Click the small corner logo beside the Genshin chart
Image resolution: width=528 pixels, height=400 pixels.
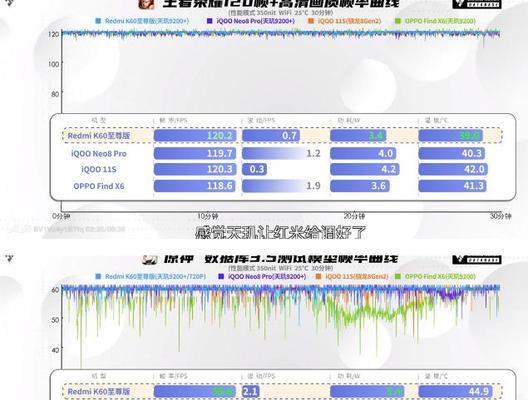(9, 259)
